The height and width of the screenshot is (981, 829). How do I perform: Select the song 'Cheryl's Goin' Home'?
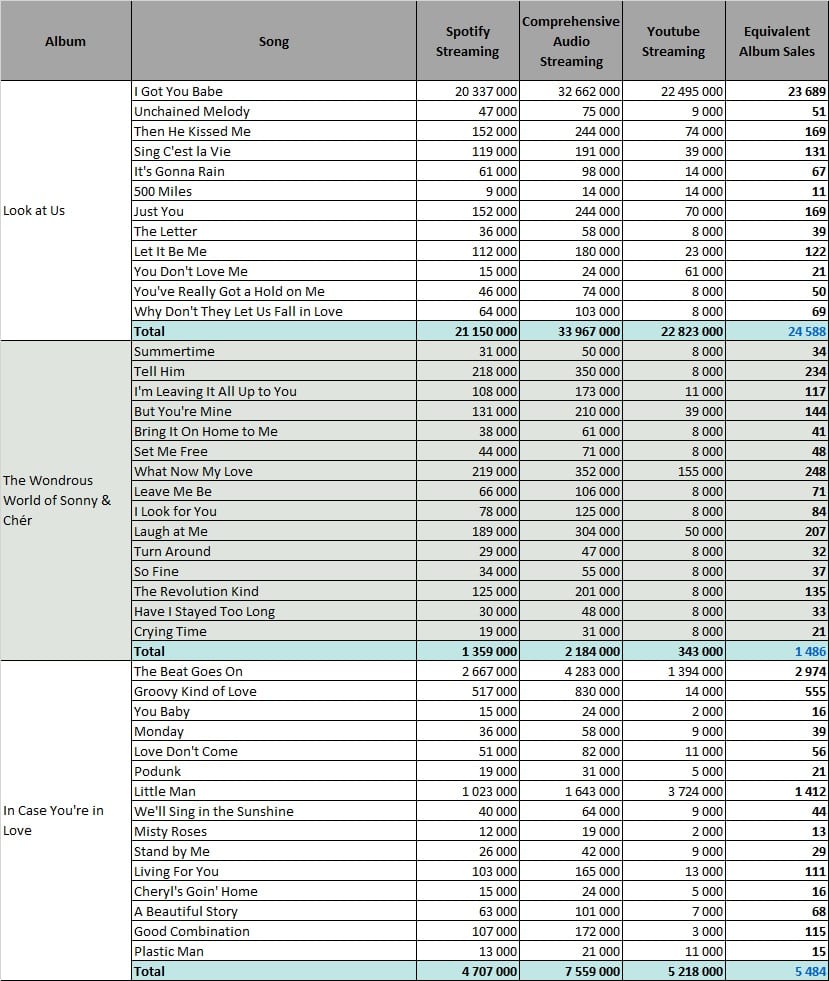[196, 892]
